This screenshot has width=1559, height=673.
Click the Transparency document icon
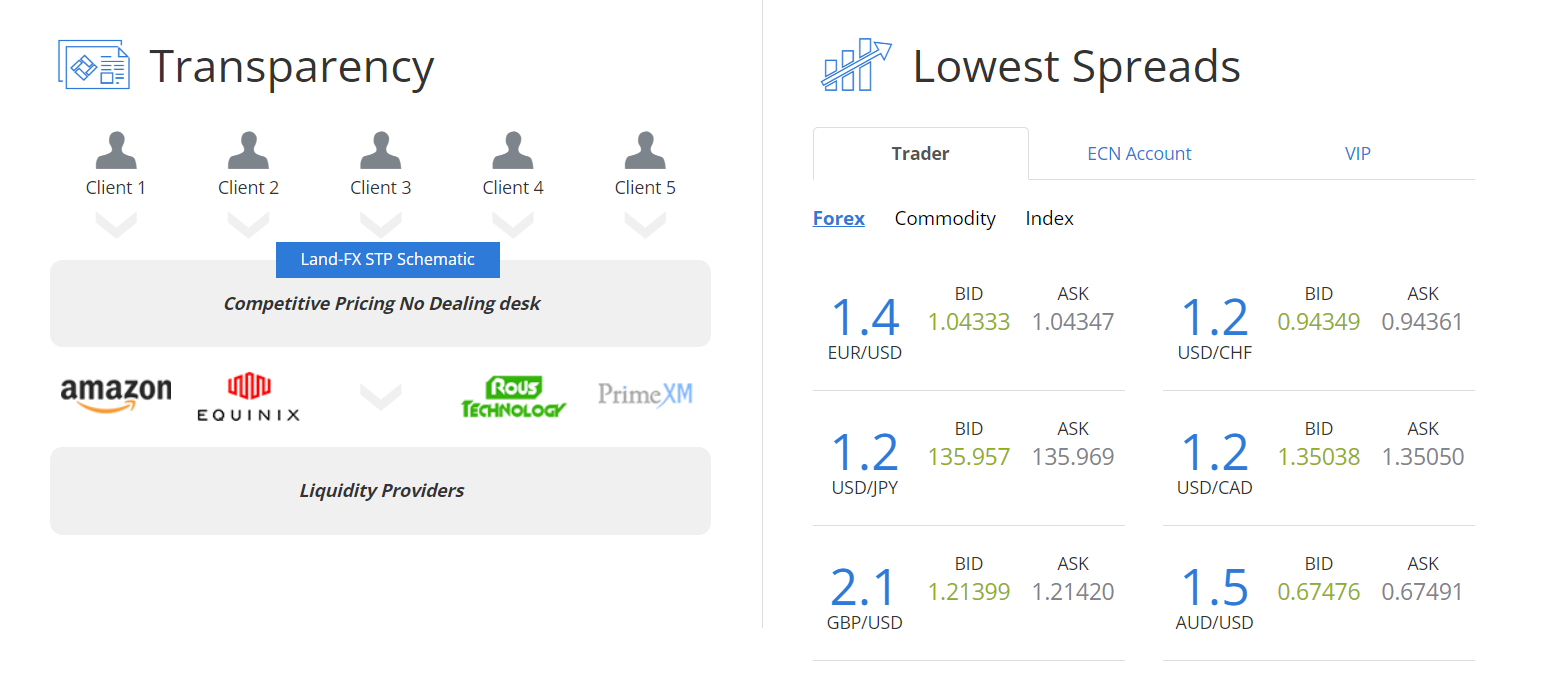[94, 65]
